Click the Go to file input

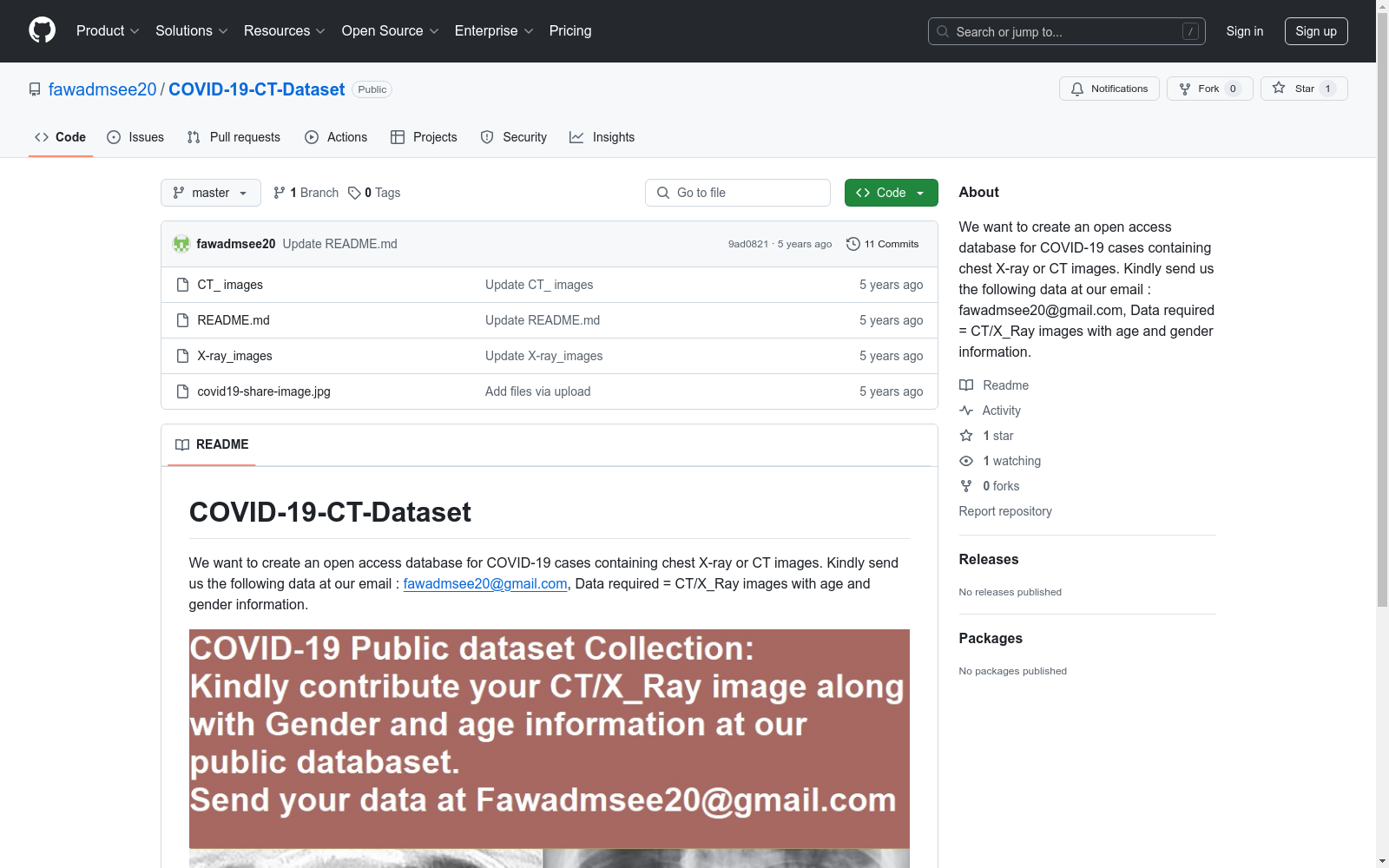pos(738,193)
